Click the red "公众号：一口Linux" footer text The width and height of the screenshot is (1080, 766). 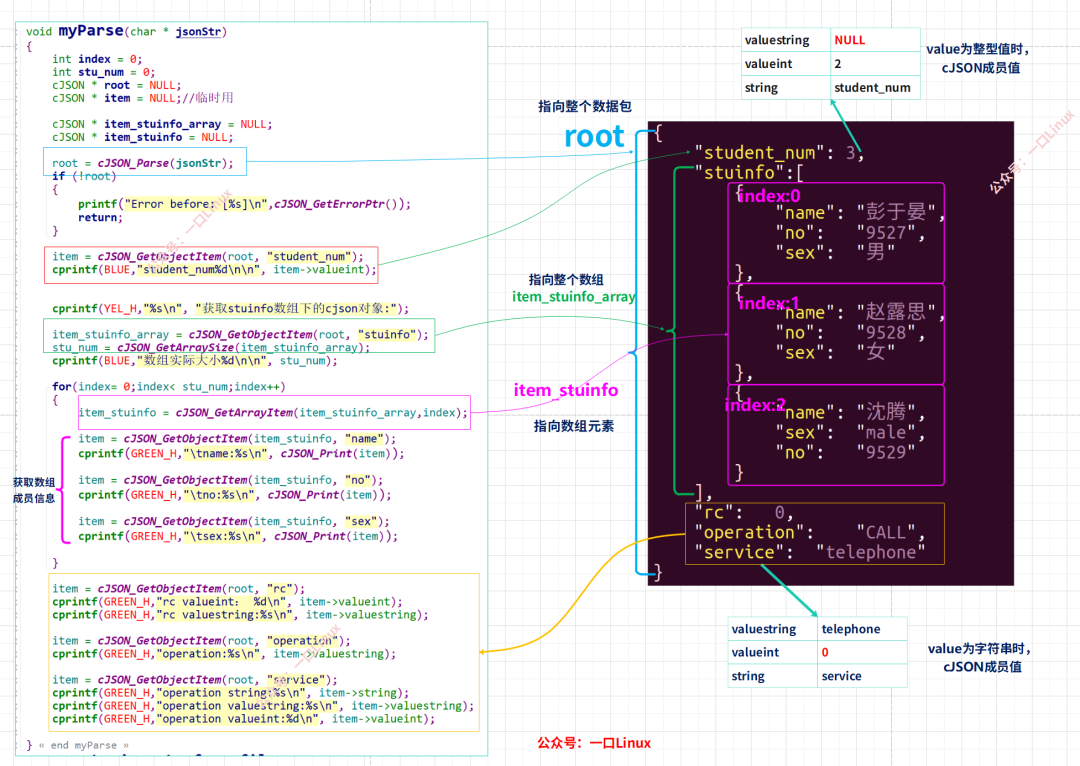594,743
